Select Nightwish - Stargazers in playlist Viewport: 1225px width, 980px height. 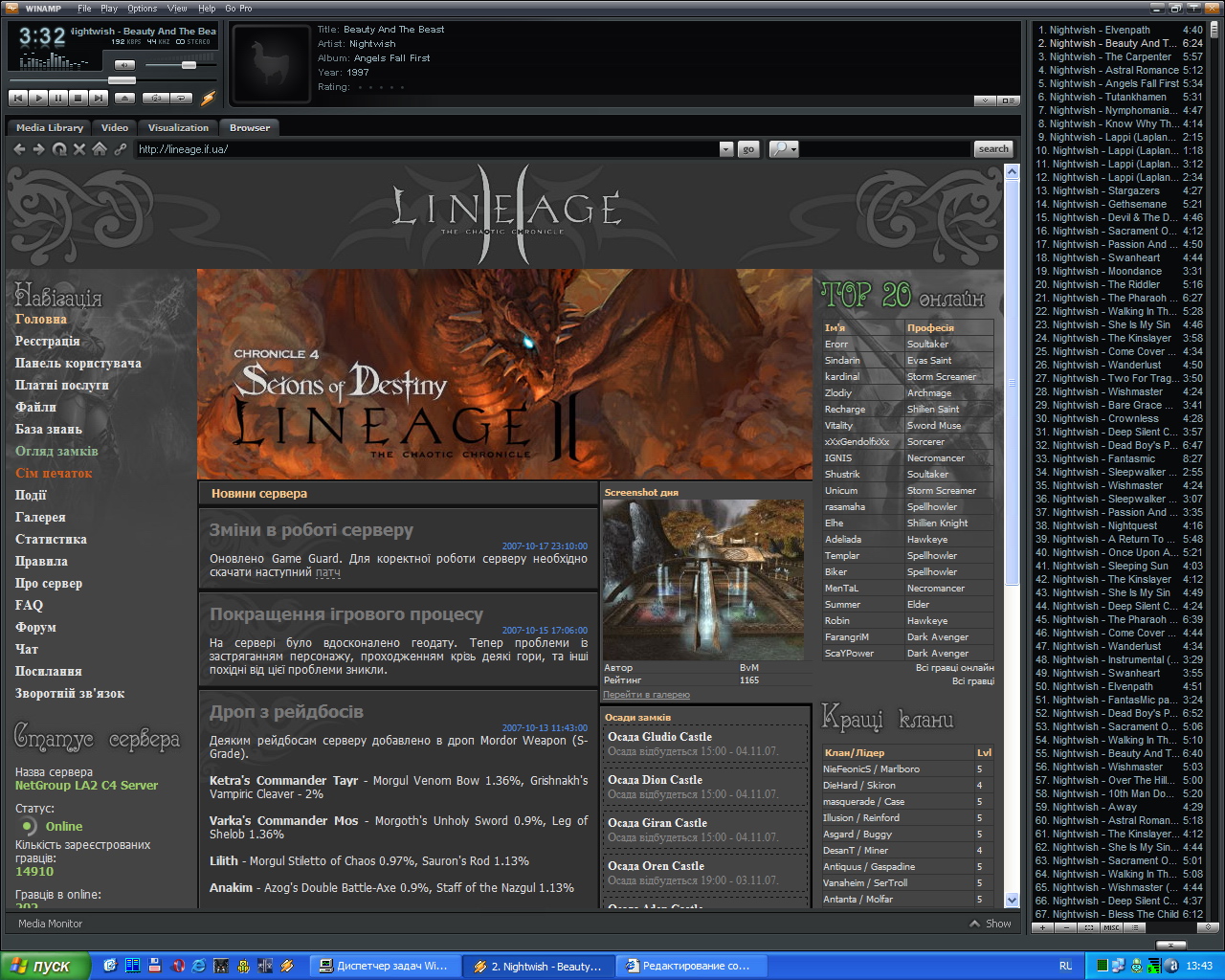click(x=1120, y=190)
